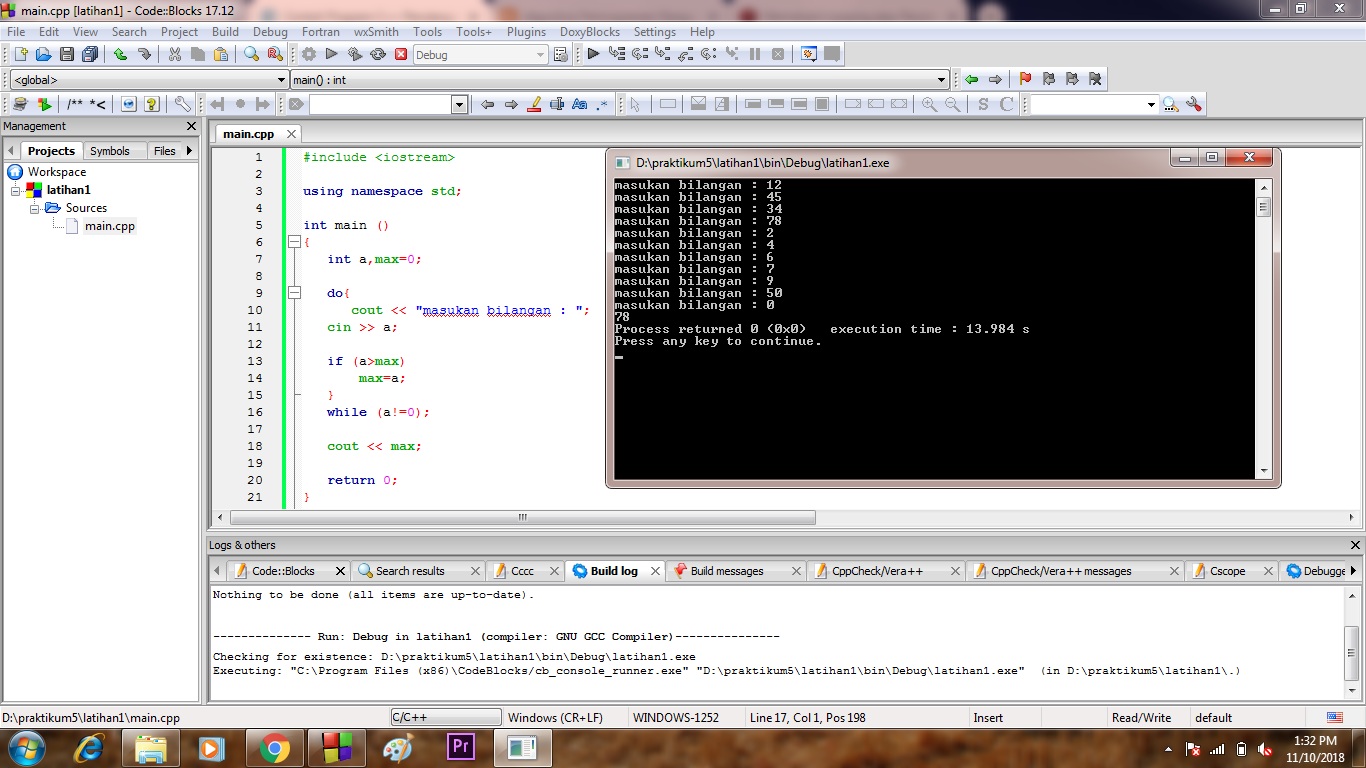Click the highlight marker pen icon
1366x768 pixels.
pyautogui.click(x=534, y=104)
